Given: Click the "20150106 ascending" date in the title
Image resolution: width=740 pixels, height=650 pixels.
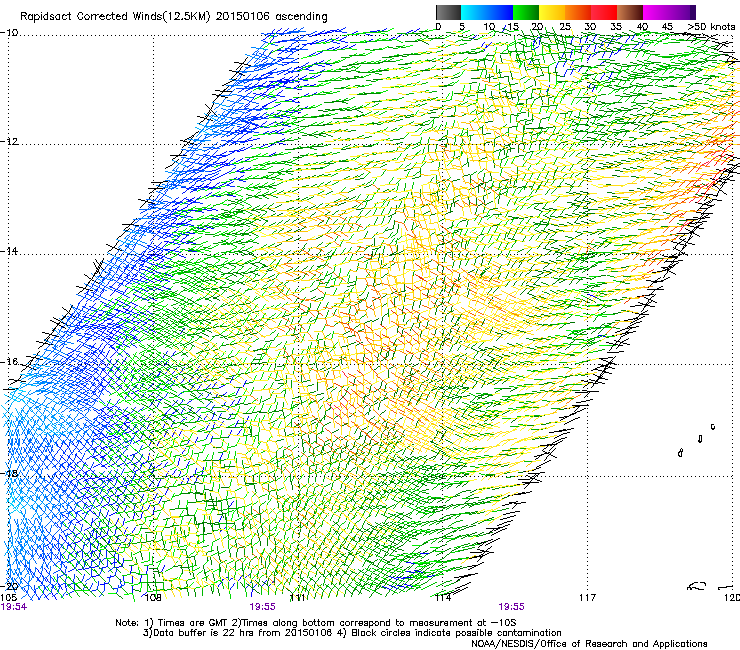Looking at the screenshot, I should pyautogui.click(x=271, y=17).
